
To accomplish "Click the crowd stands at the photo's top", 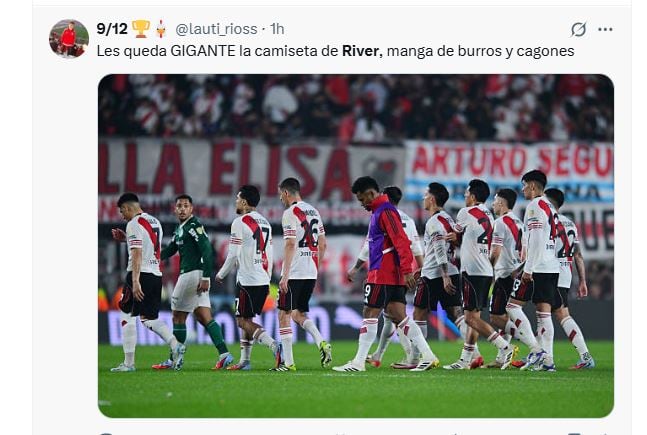I will tap(356, 107).
